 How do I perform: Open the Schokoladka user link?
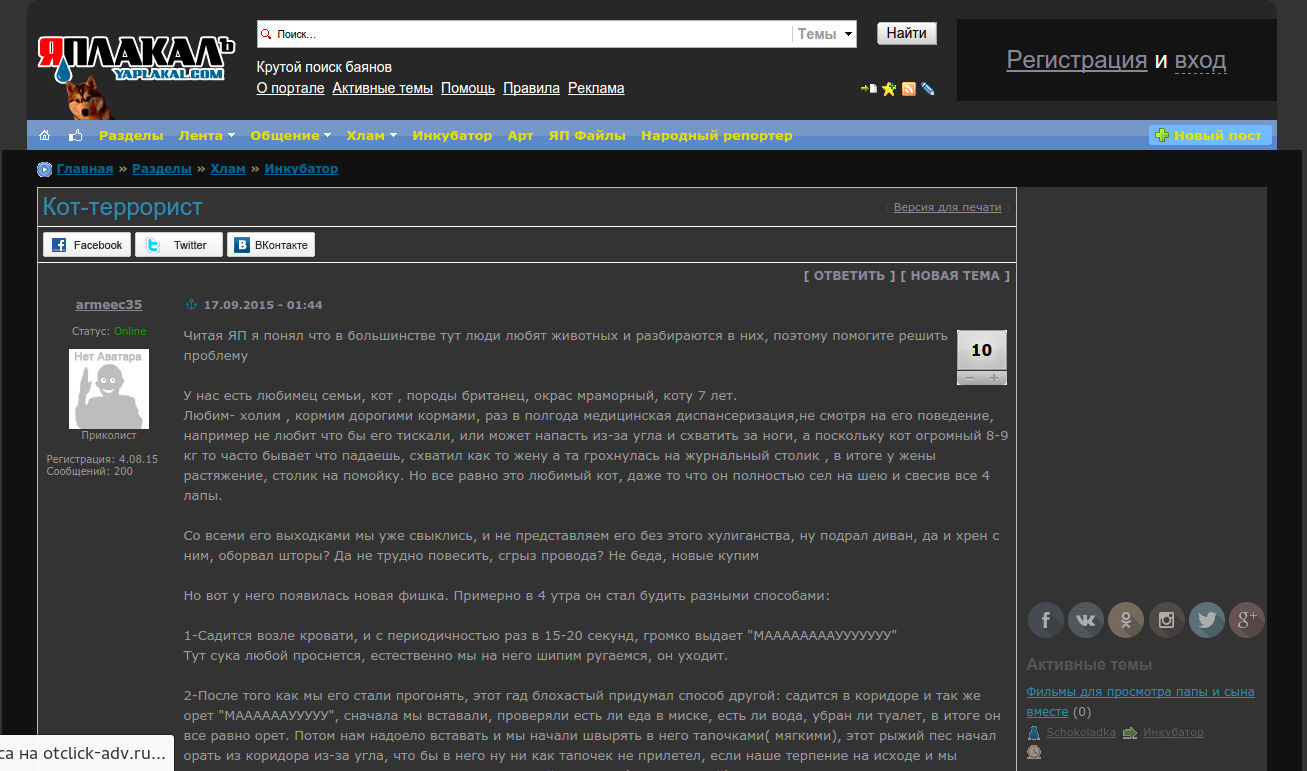coord(1081,733)
